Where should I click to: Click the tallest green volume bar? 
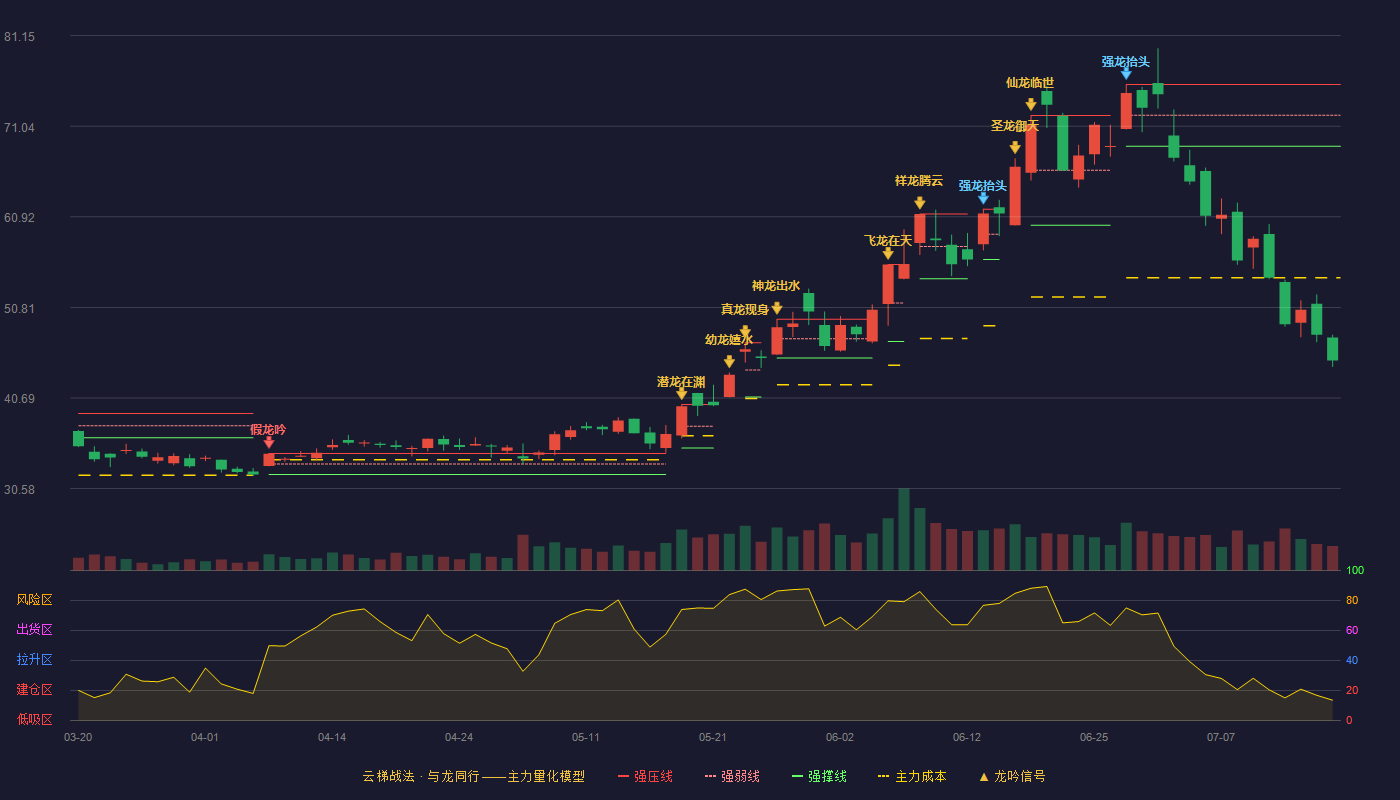point(904,529)
